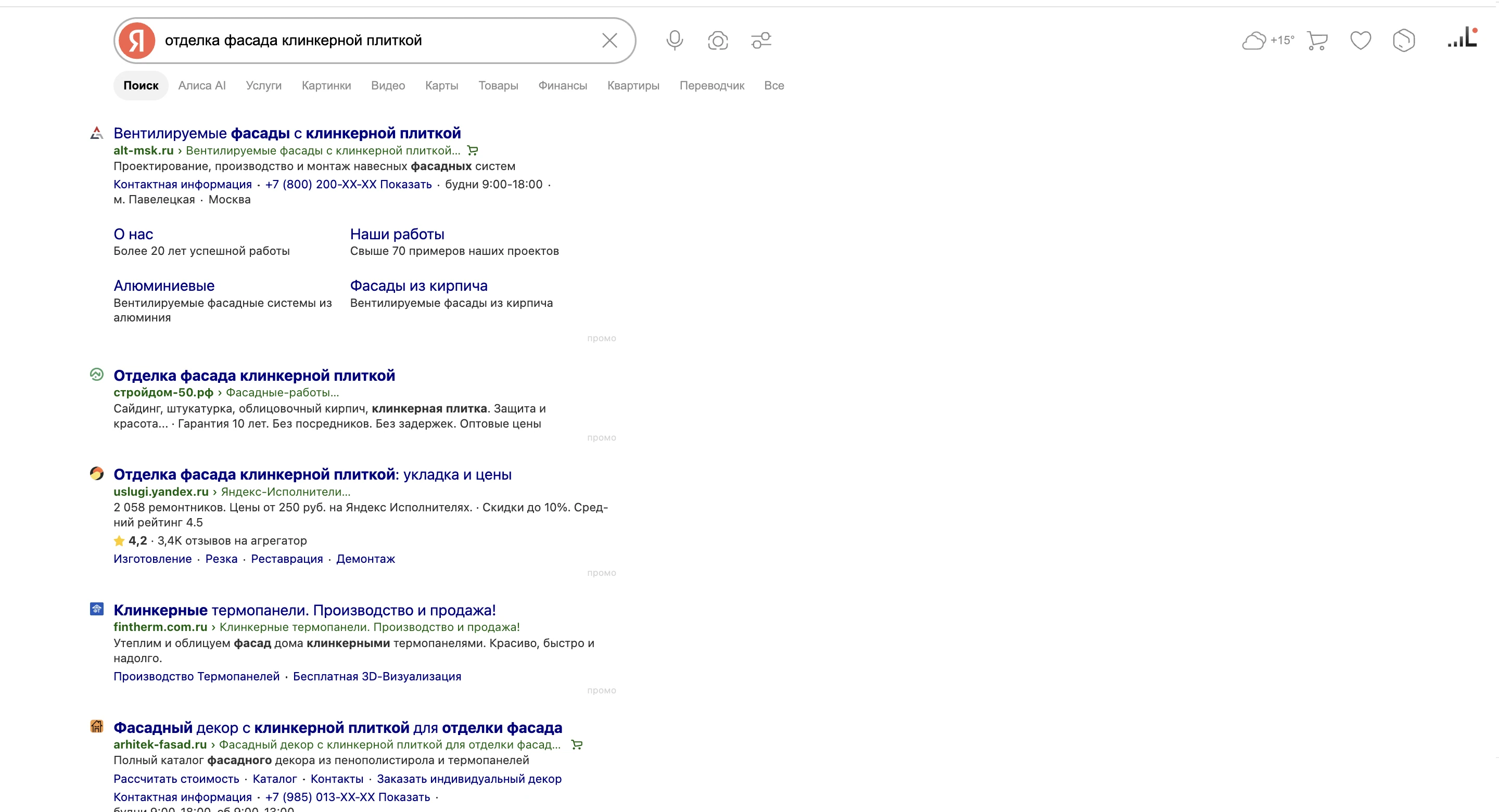Image resolution: width=1499 pixels, height=812 pixels.
Task: Open arhitek-fasad.ru 'Контактная информация' link
Action: (183, 797)
